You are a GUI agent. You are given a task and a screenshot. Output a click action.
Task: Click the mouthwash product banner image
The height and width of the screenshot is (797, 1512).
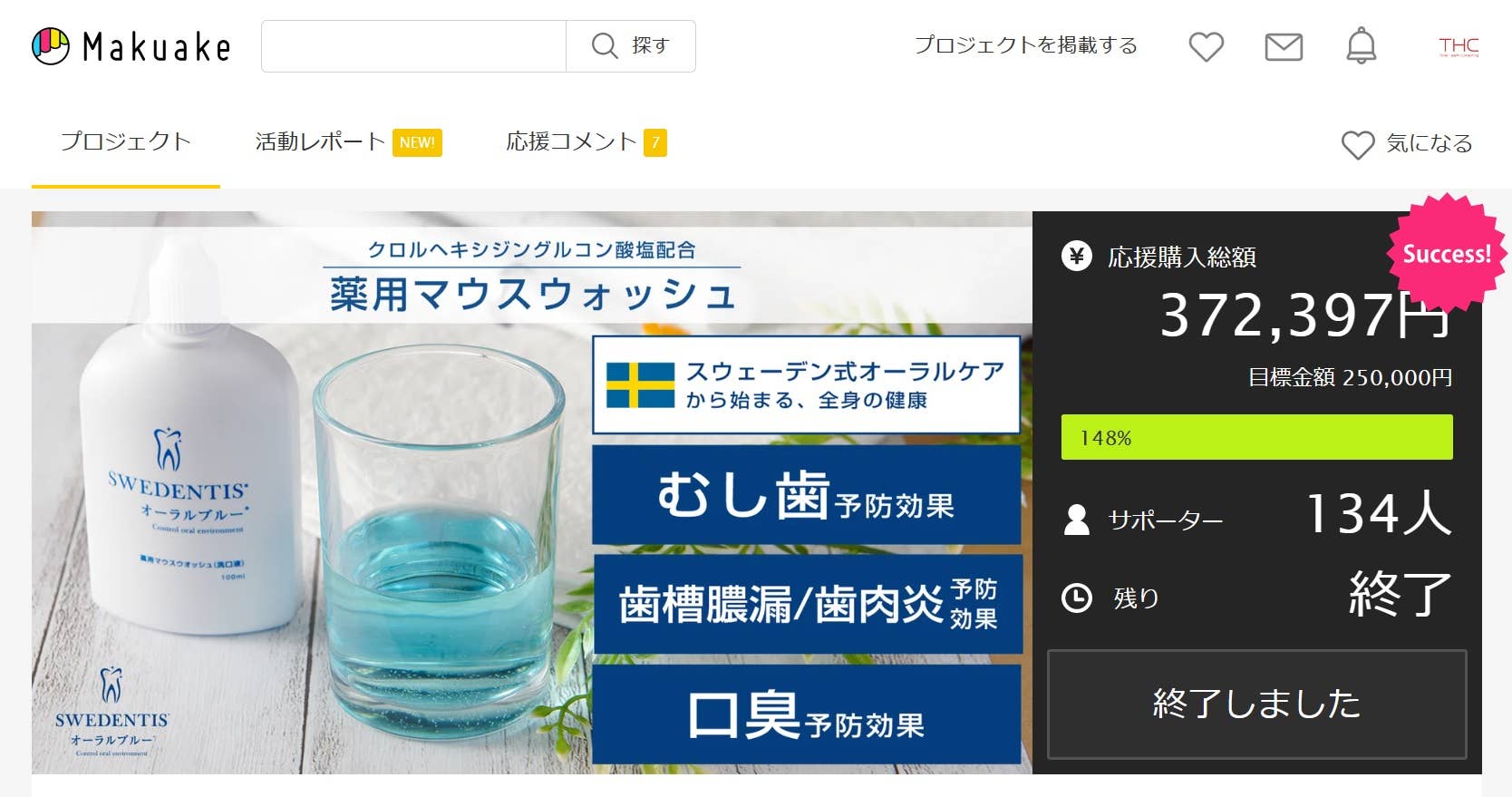pos(532,492)
